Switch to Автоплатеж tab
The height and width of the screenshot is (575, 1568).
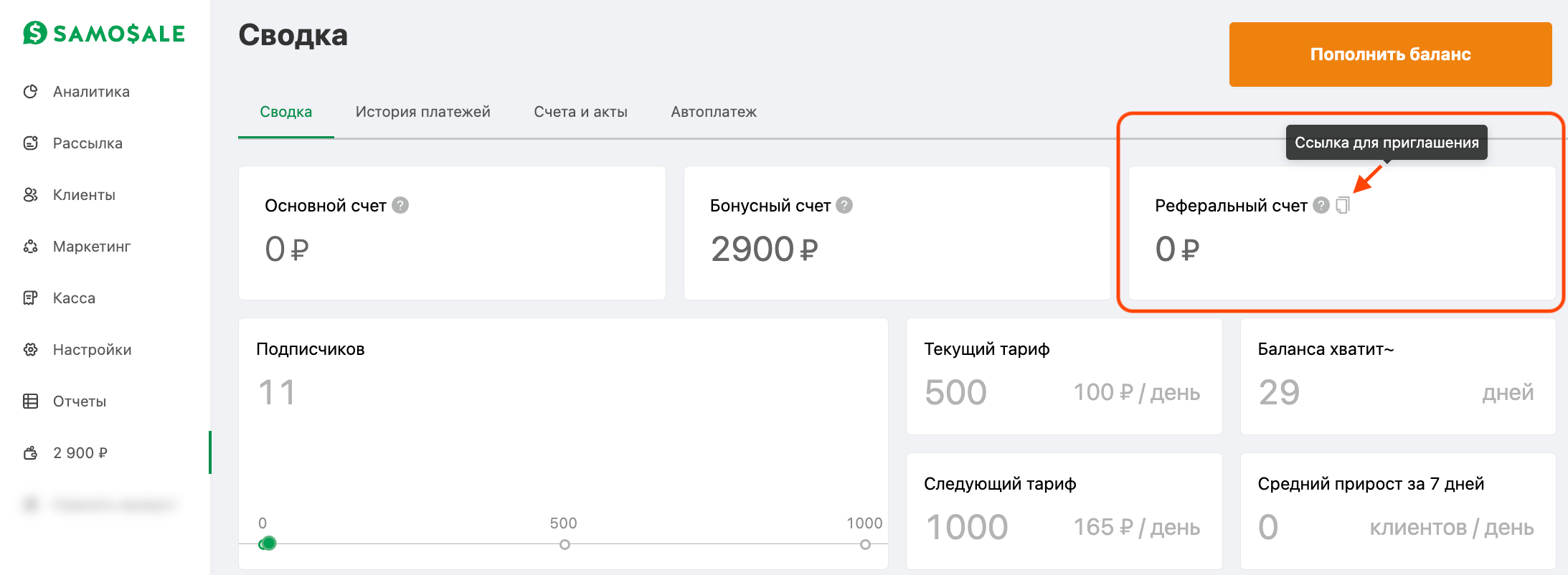[x=714, y=112]
